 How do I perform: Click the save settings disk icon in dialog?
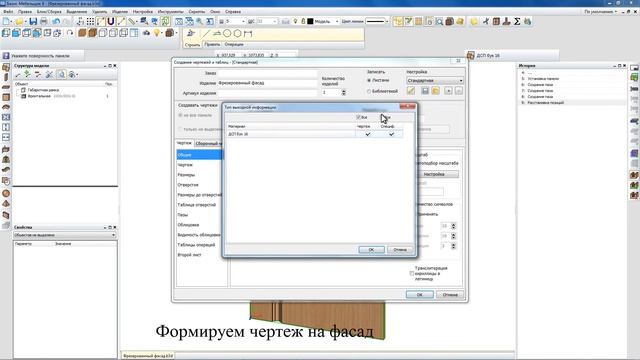tap(425, 91)
